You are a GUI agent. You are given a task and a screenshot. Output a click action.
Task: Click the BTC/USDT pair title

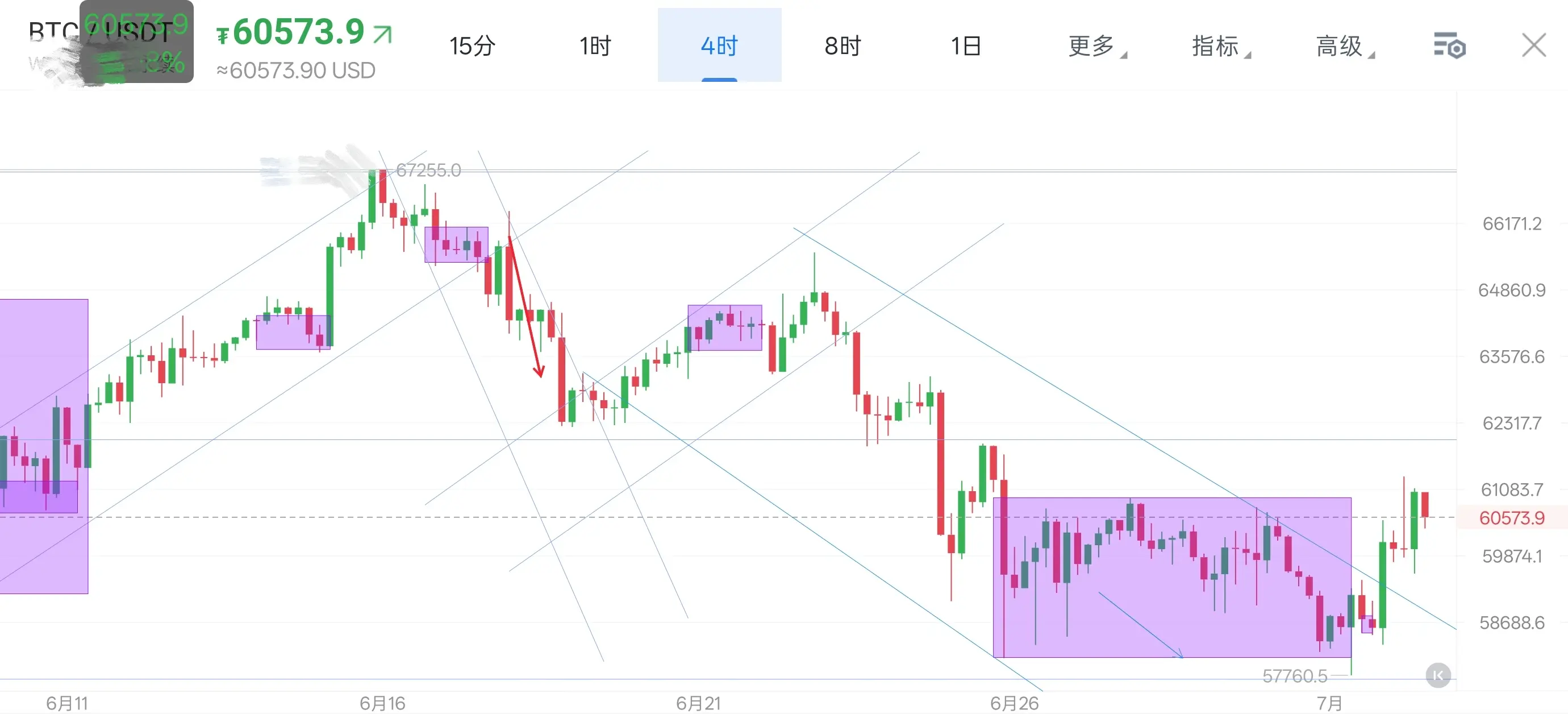click(100, 31)
